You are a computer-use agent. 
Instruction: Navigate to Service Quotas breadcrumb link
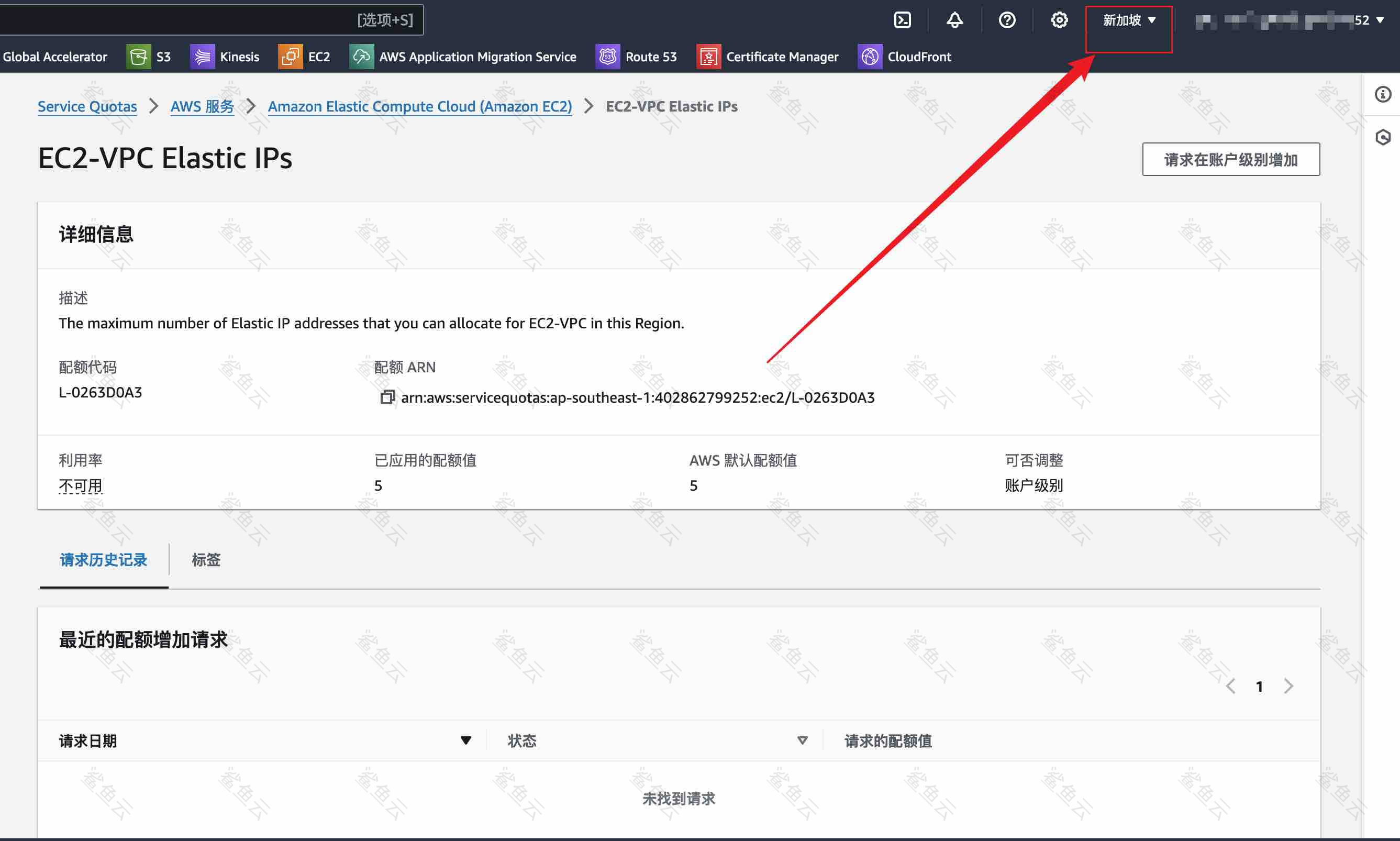87,106
